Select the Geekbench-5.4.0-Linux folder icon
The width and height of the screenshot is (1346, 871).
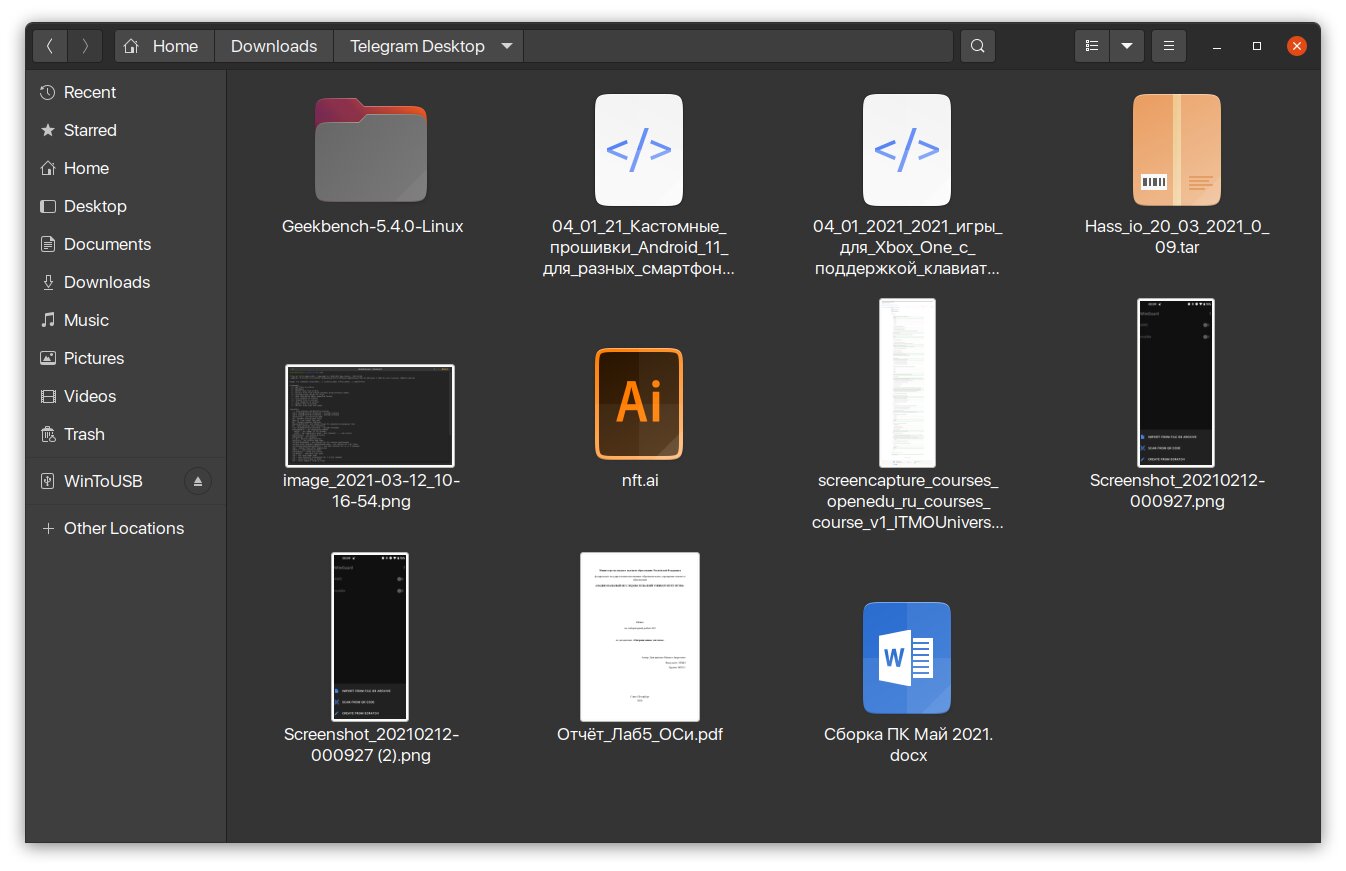(371, 150)
